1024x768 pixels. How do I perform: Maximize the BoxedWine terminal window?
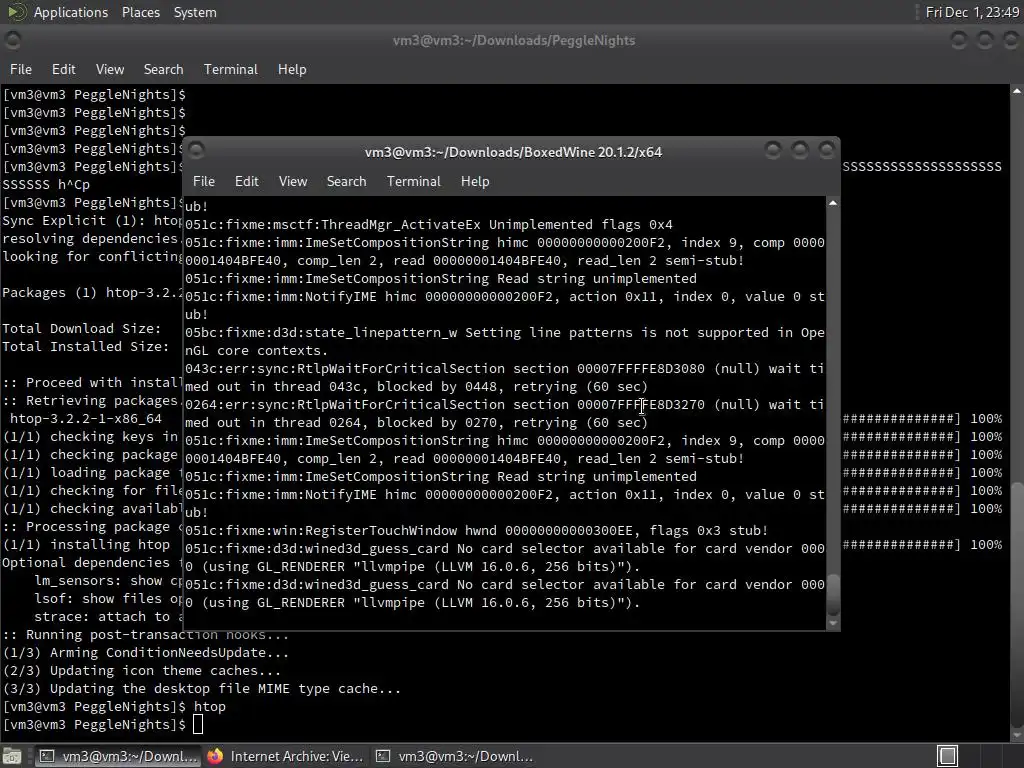(x=800, y=151)
